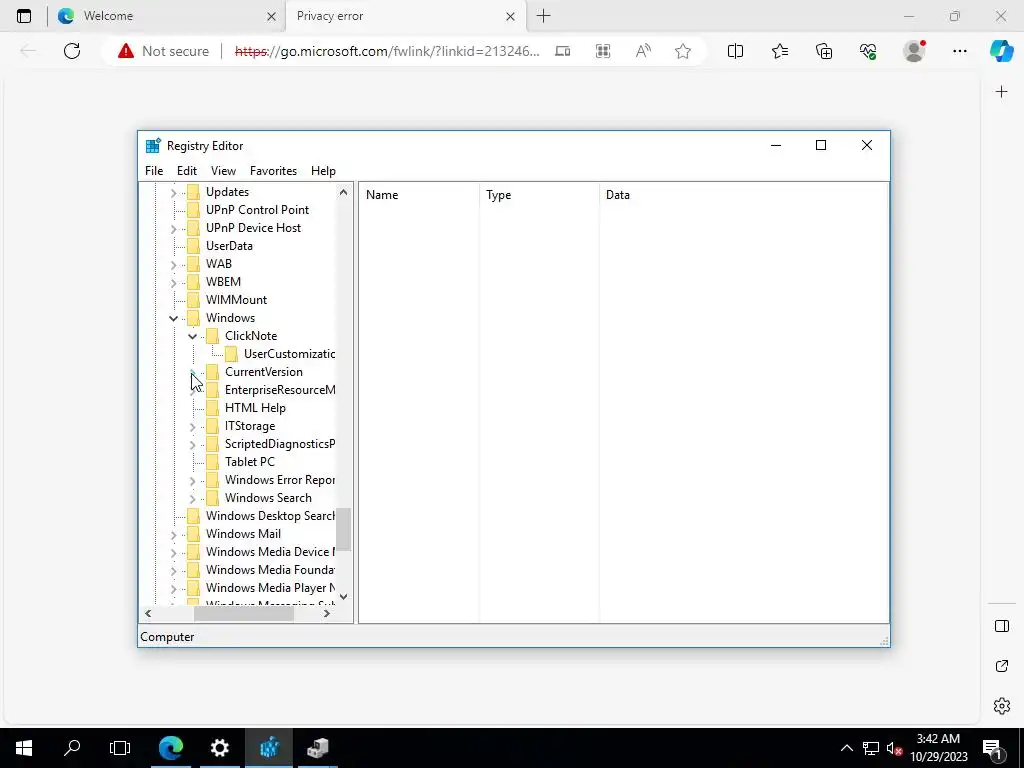The height and width of the screenshot is (768, 1024).
Task: Open Settings gear in taskbar
Action: point(219,748)
